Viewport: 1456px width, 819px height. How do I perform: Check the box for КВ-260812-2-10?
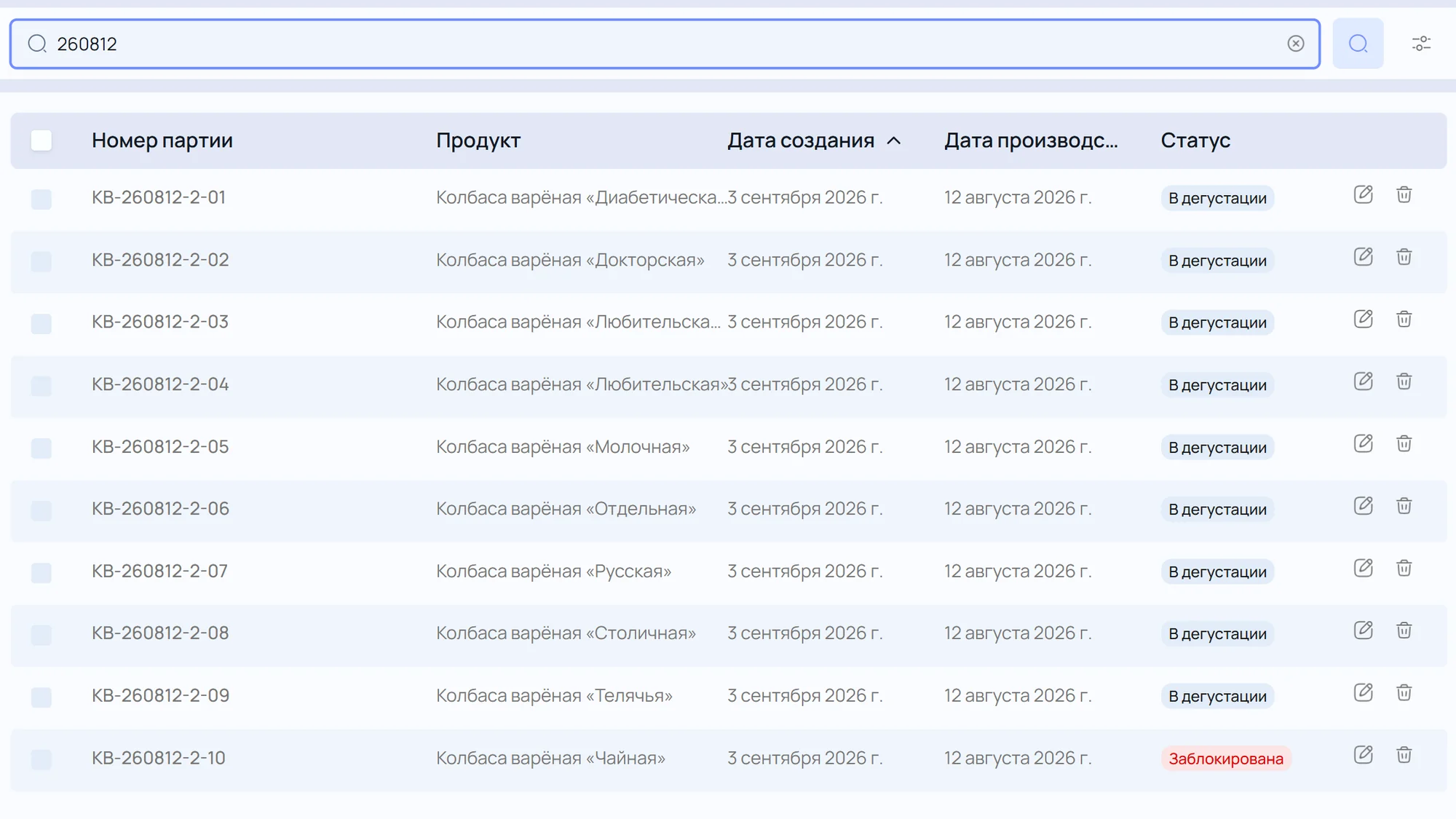41,759
